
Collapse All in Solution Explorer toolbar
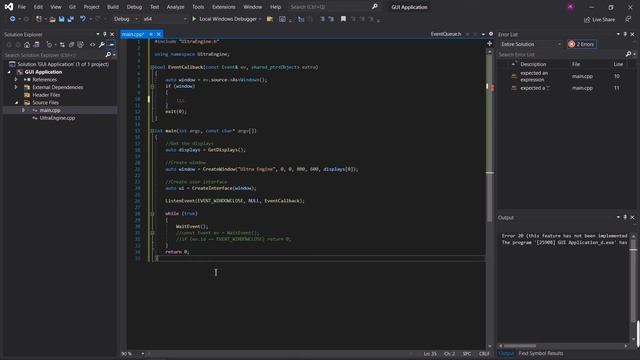tap(71, 45)
